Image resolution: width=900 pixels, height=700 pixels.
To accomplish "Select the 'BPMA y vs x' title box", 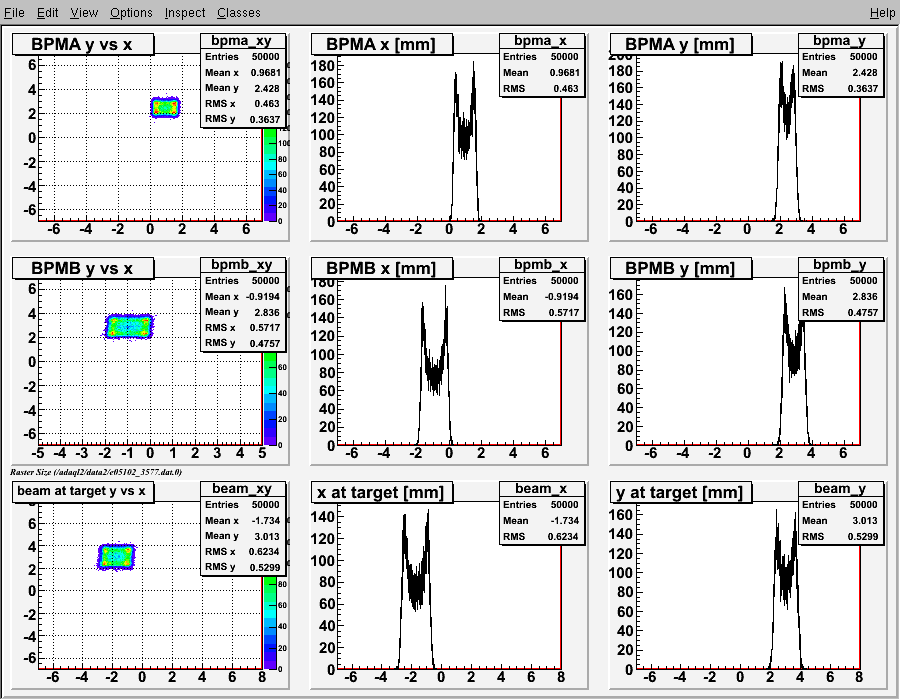I will click(83, 44).
